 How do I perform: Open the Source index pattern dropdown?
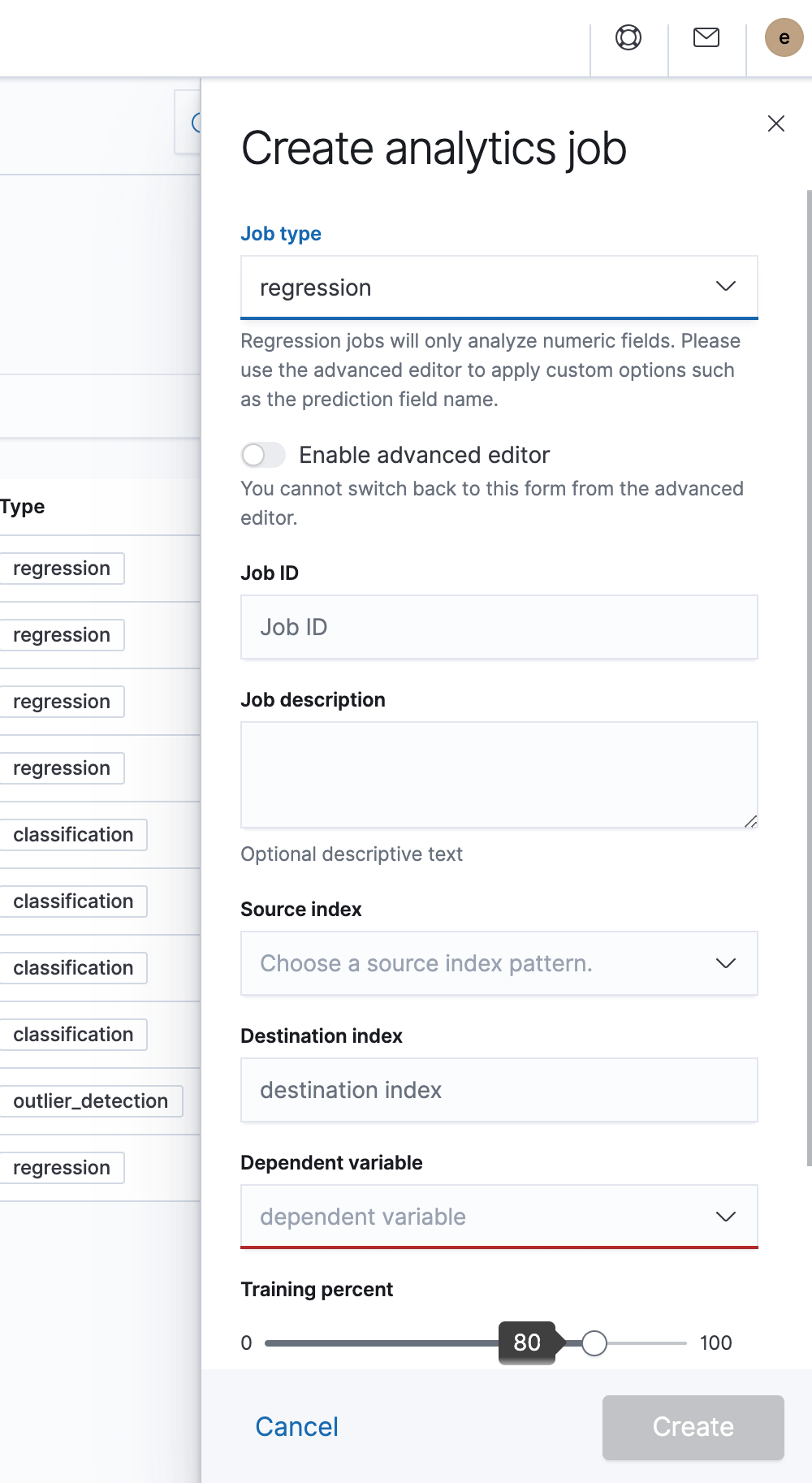tap(499, 963)
